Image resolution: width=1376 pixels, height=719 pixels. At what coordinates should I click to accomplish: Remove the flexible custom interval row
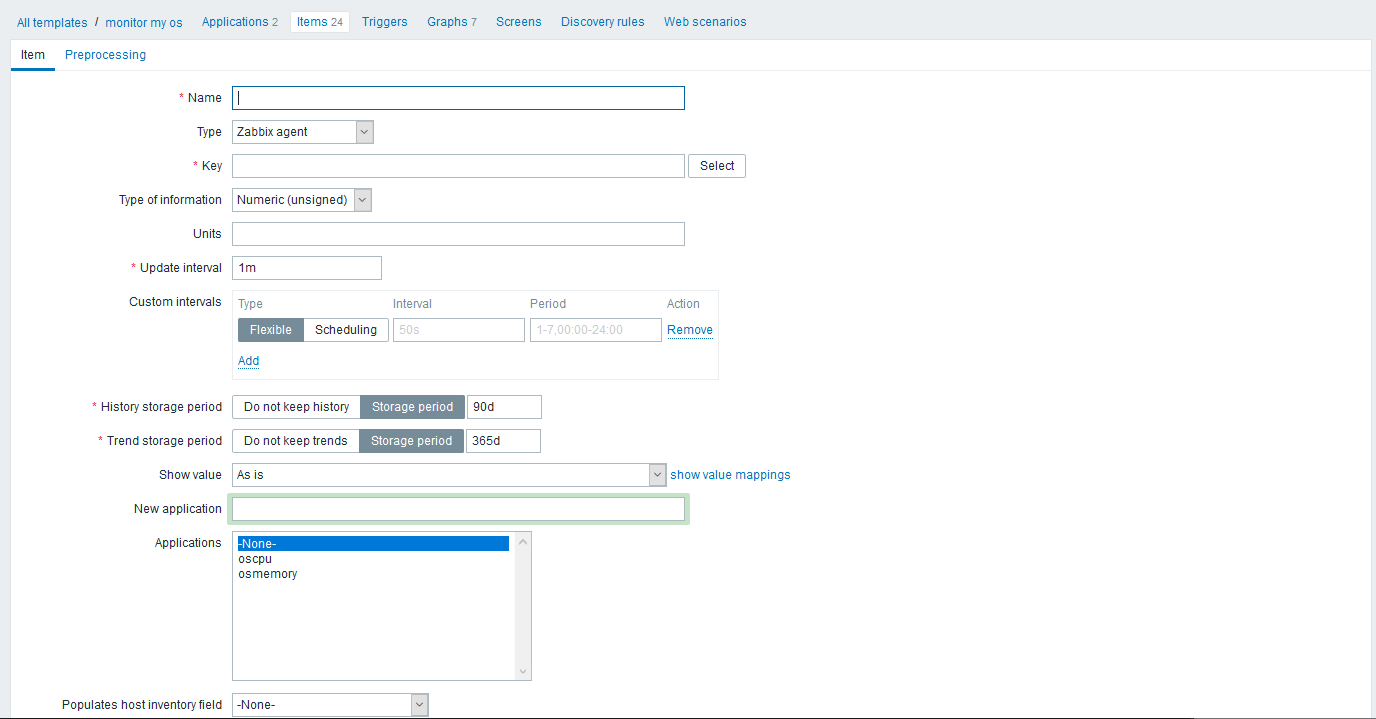(x=690, y=329)
